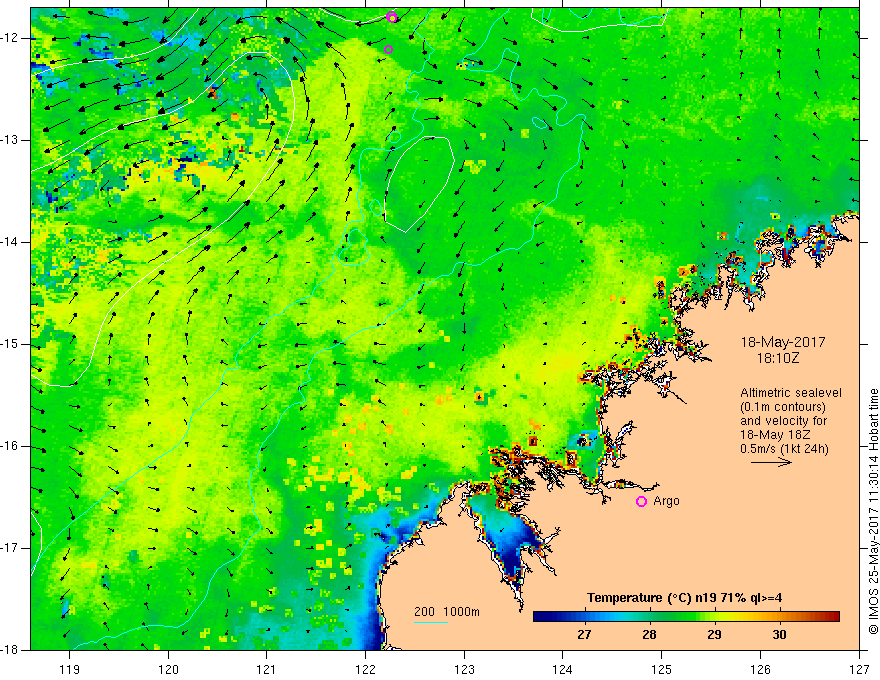
Task: Click the 0.5m/s velocity scale arrow
Action: pos(771,462)
